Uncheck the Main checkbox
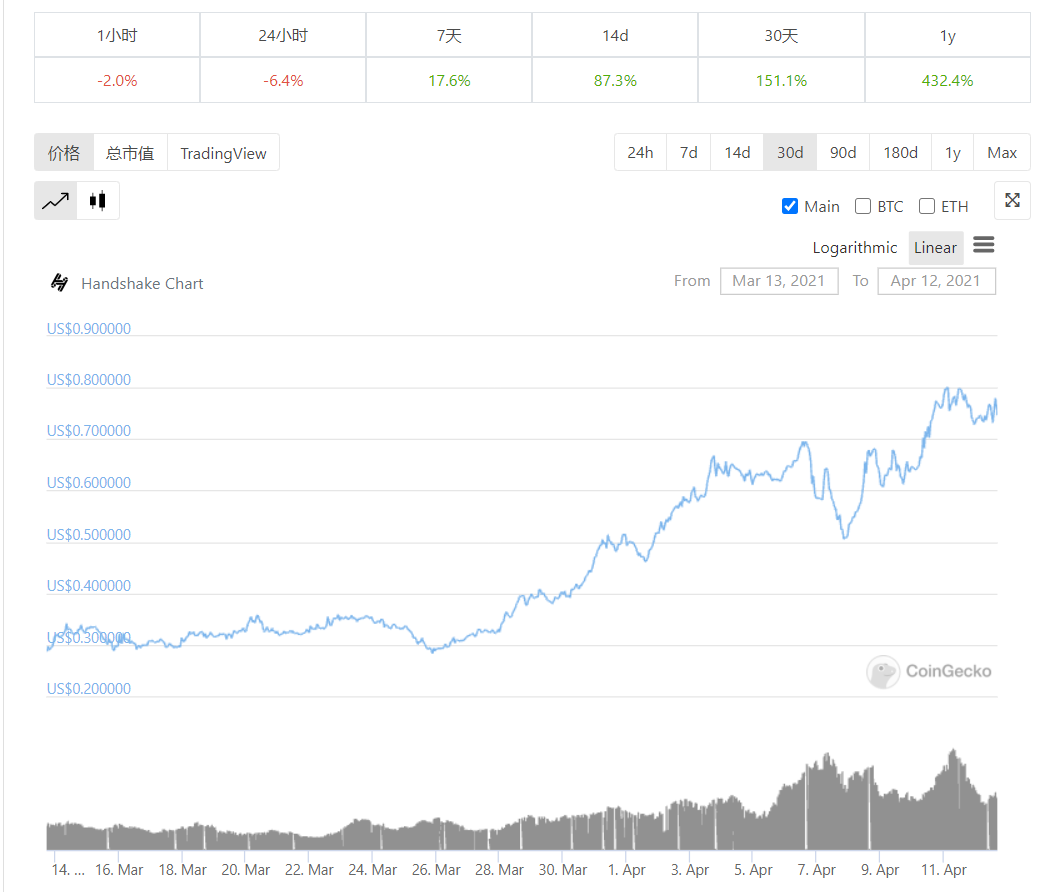The image size is (1054, 892). point(789,206)
